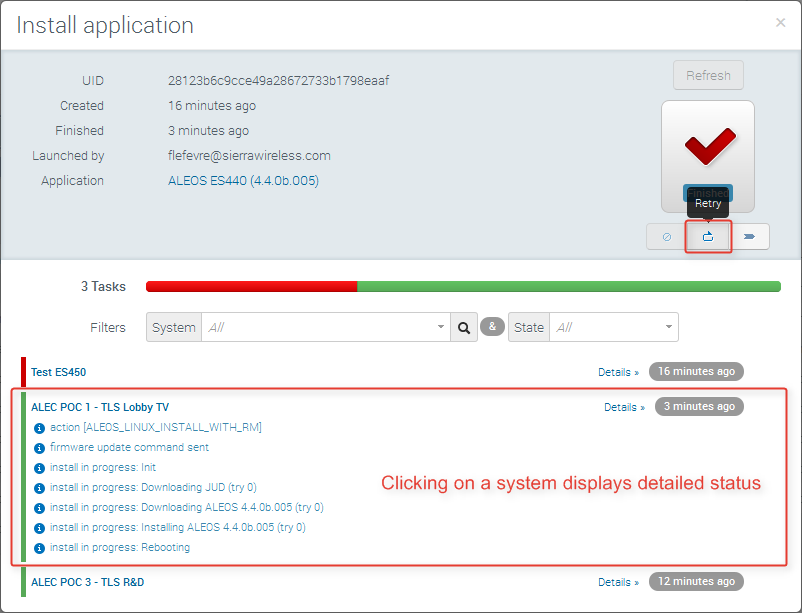This screenshot has width=802, height=613.
Task: Click the red failed portion of progress bar
Action: (x=250, y=287)
